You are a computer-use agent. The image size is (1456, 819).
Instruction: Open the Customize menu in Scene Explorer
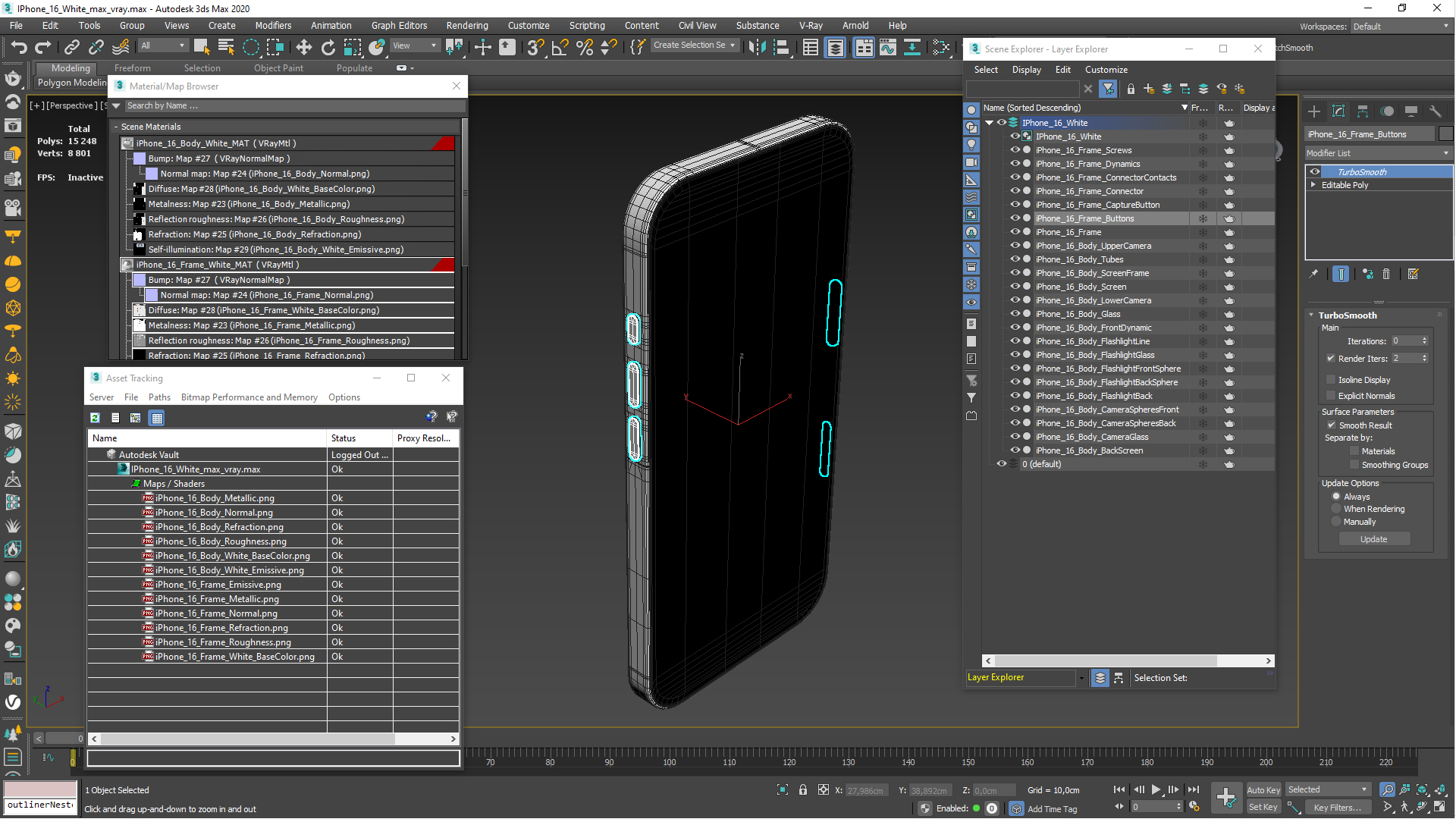(1106, 70)
